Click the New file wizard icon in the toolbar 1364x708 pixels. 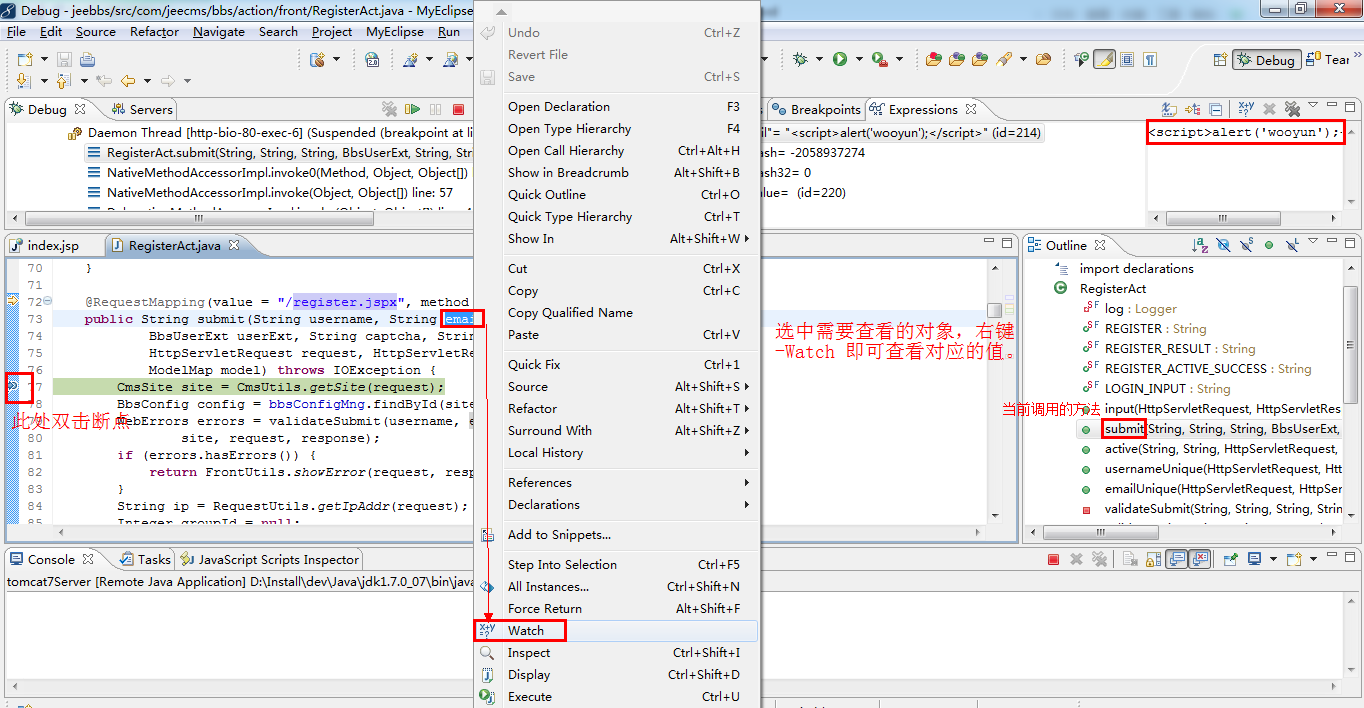click(23, 60)
